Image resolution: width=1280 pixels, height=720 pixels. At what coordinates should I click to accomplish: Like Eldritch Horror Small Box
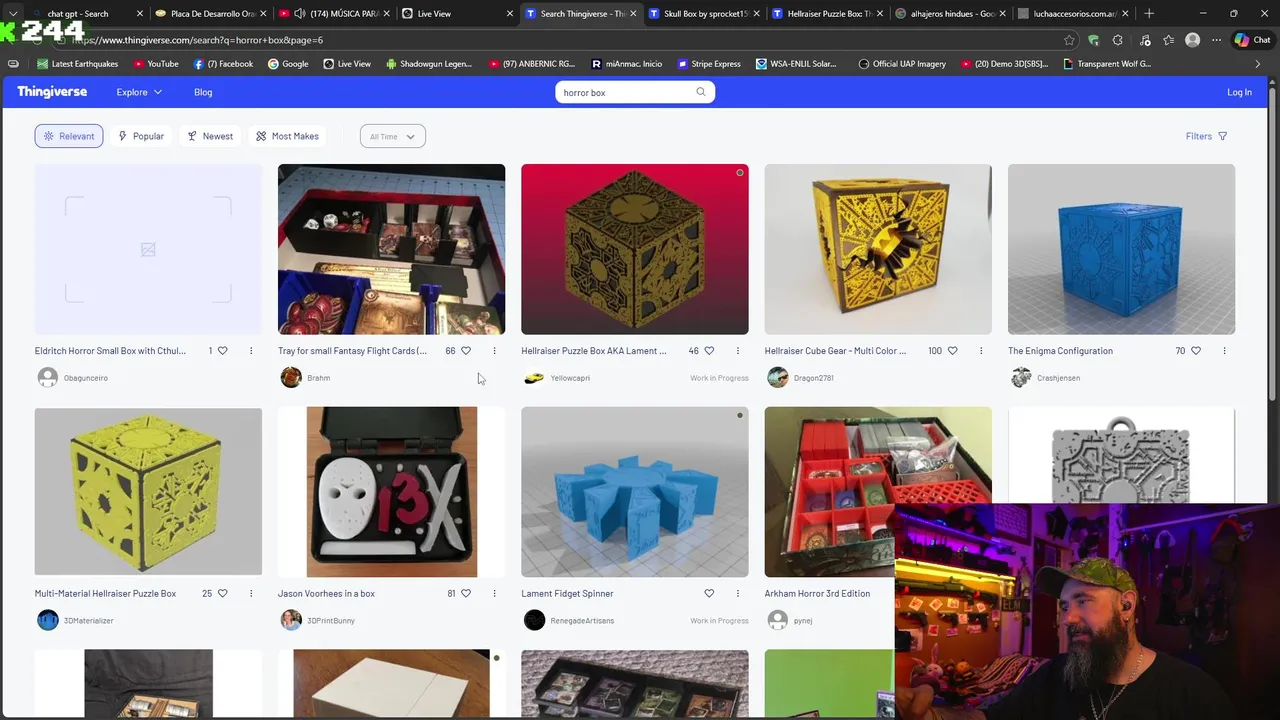click(x=222, y=351)
